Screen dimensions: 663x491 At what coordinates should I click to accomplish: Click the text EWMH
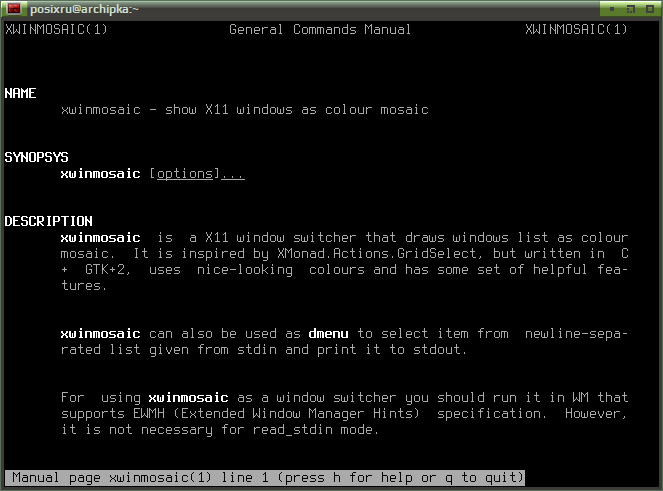(148, 413)
